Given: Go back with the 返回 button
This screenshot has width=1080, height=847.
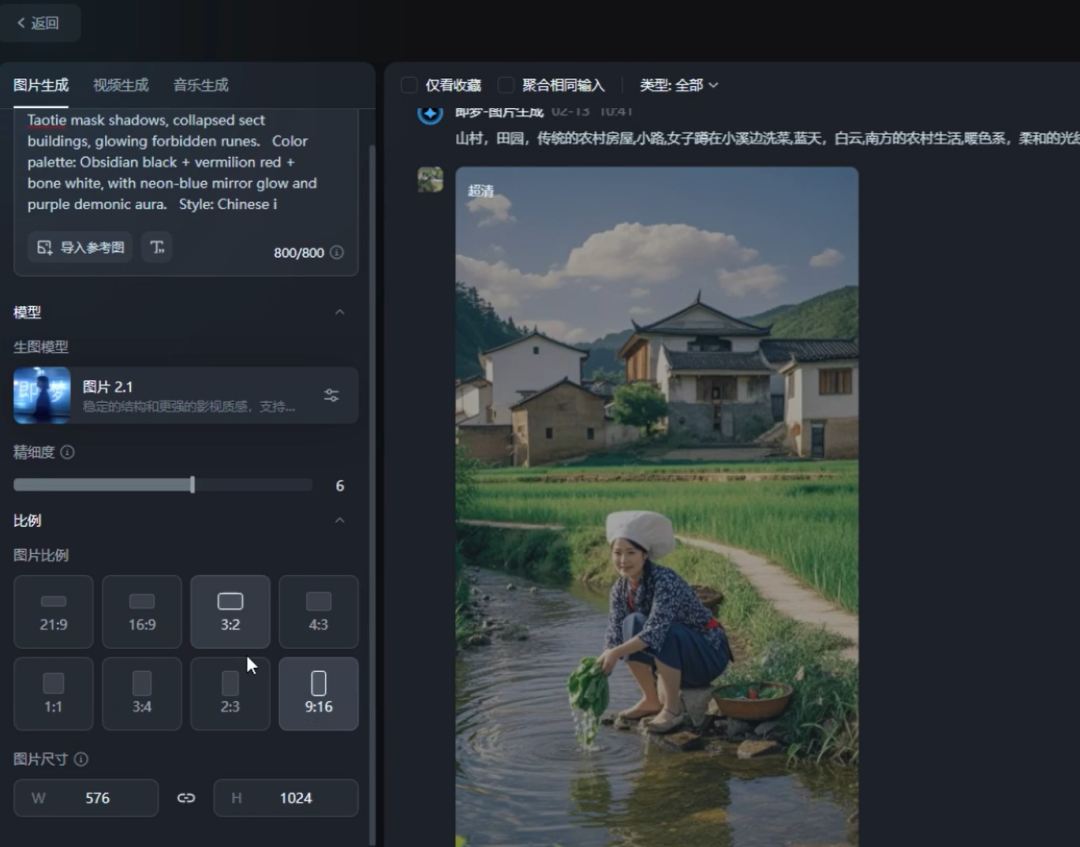Looking at the screenshot, I should [39, 23].
